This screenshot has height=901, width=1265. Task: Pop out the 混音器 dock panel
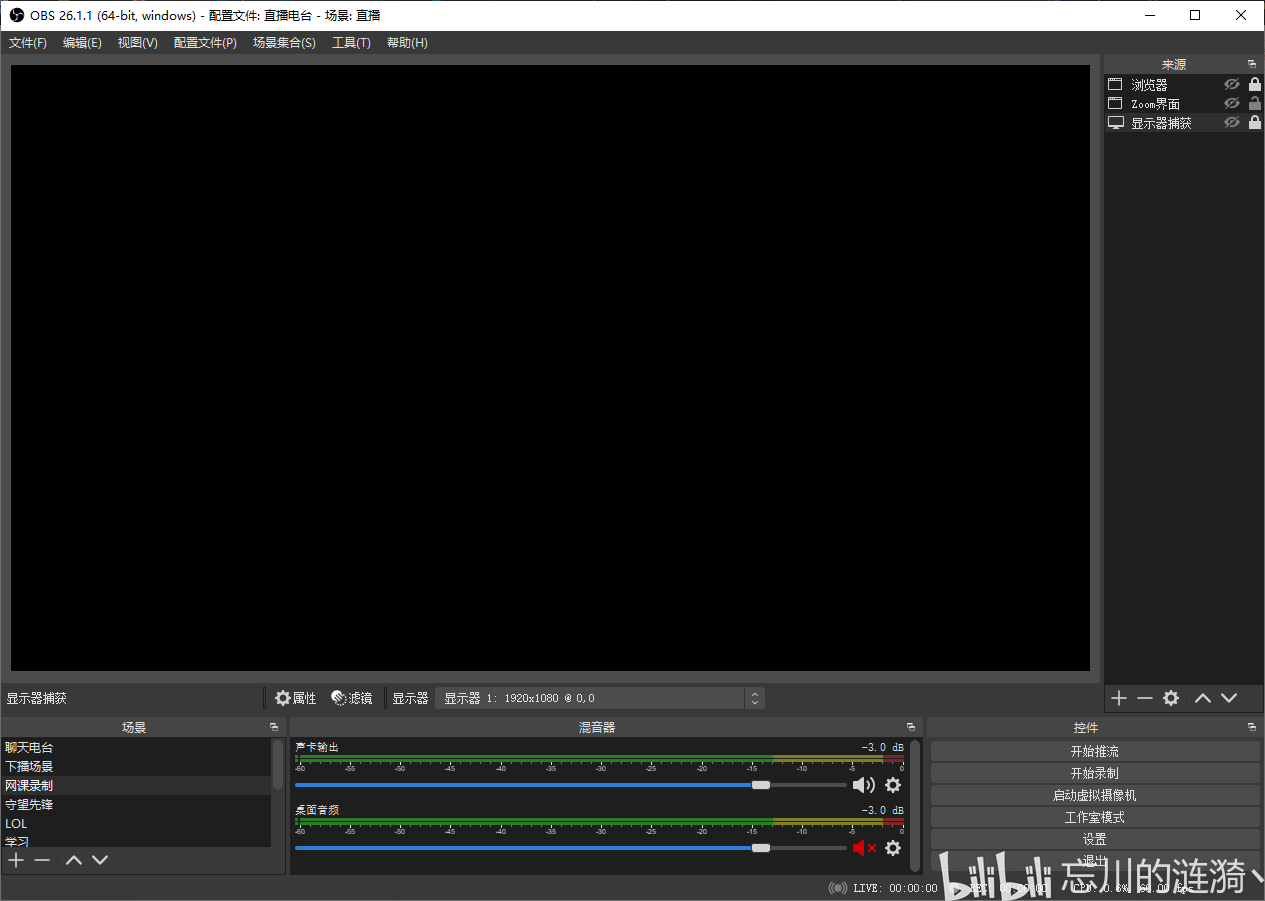(911, 727)
